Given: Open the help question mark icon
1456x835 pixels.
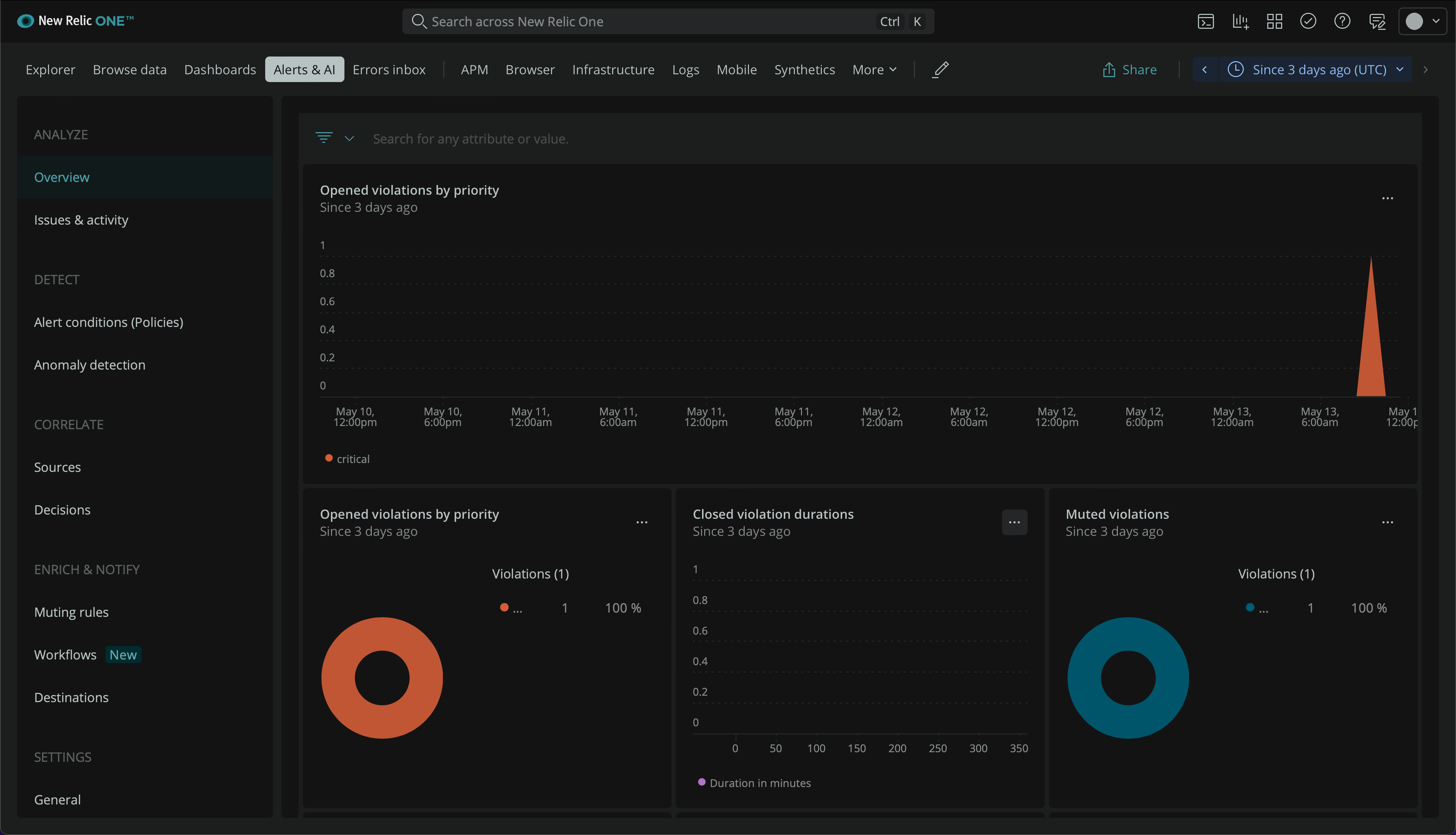Looking at the screenshot, I should 1342,22.
